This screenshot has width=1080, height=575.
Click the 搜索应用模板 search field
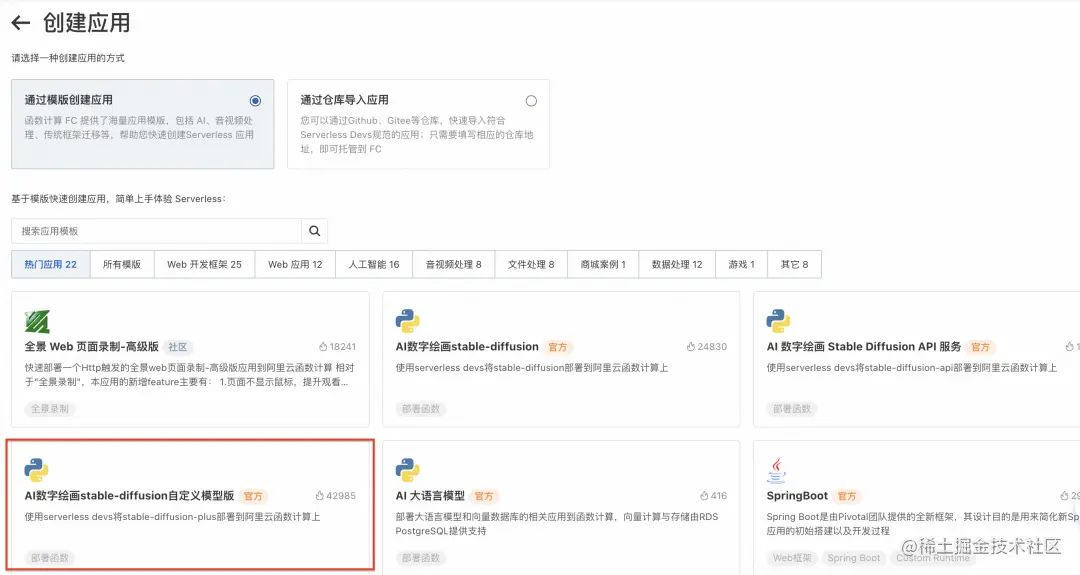tap(156, 231)
